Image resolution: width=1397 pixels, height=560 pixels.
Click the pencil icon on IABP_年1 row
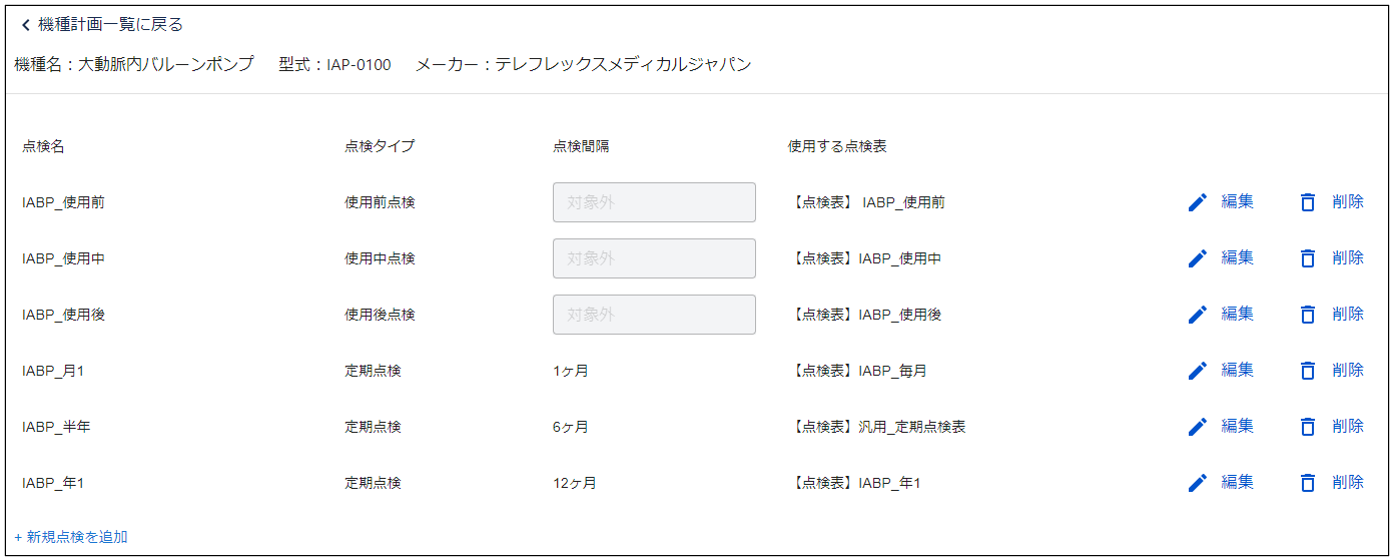[1197, 482]
